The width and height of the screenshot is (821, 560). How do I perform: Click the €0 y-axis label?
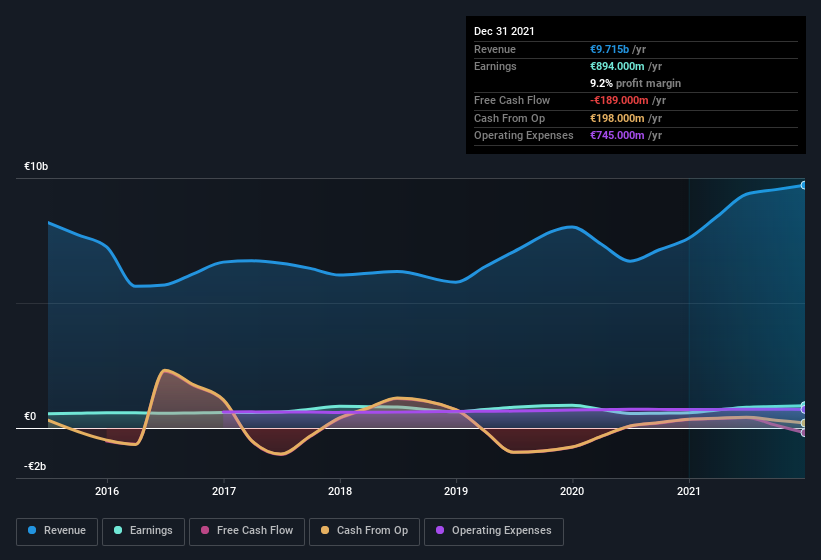30,417
